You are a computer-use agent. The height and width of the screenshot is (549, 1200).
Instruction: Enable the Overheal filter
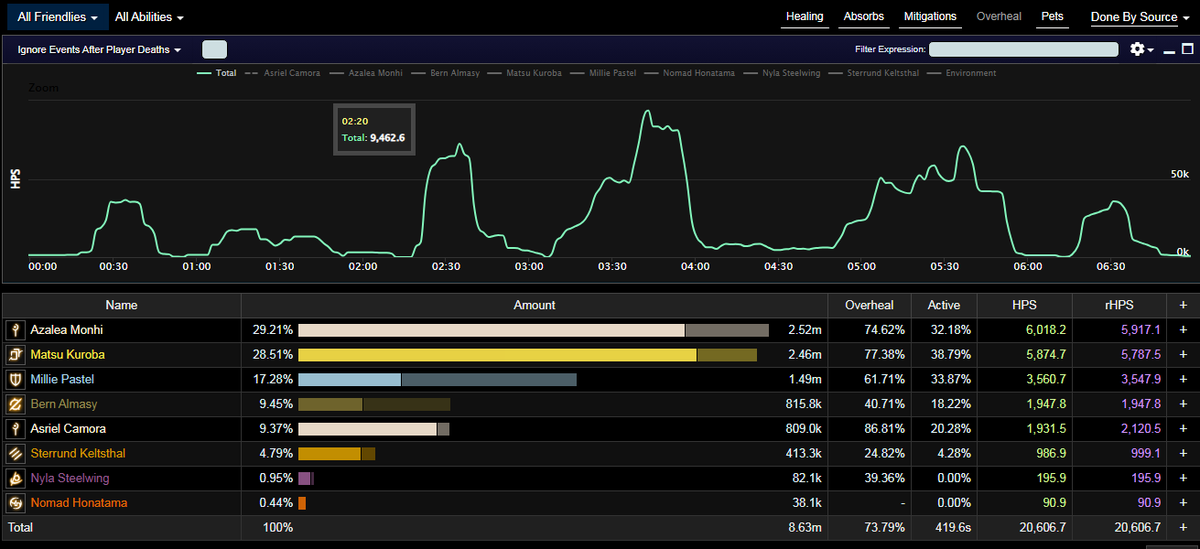[x=999, y=17]
